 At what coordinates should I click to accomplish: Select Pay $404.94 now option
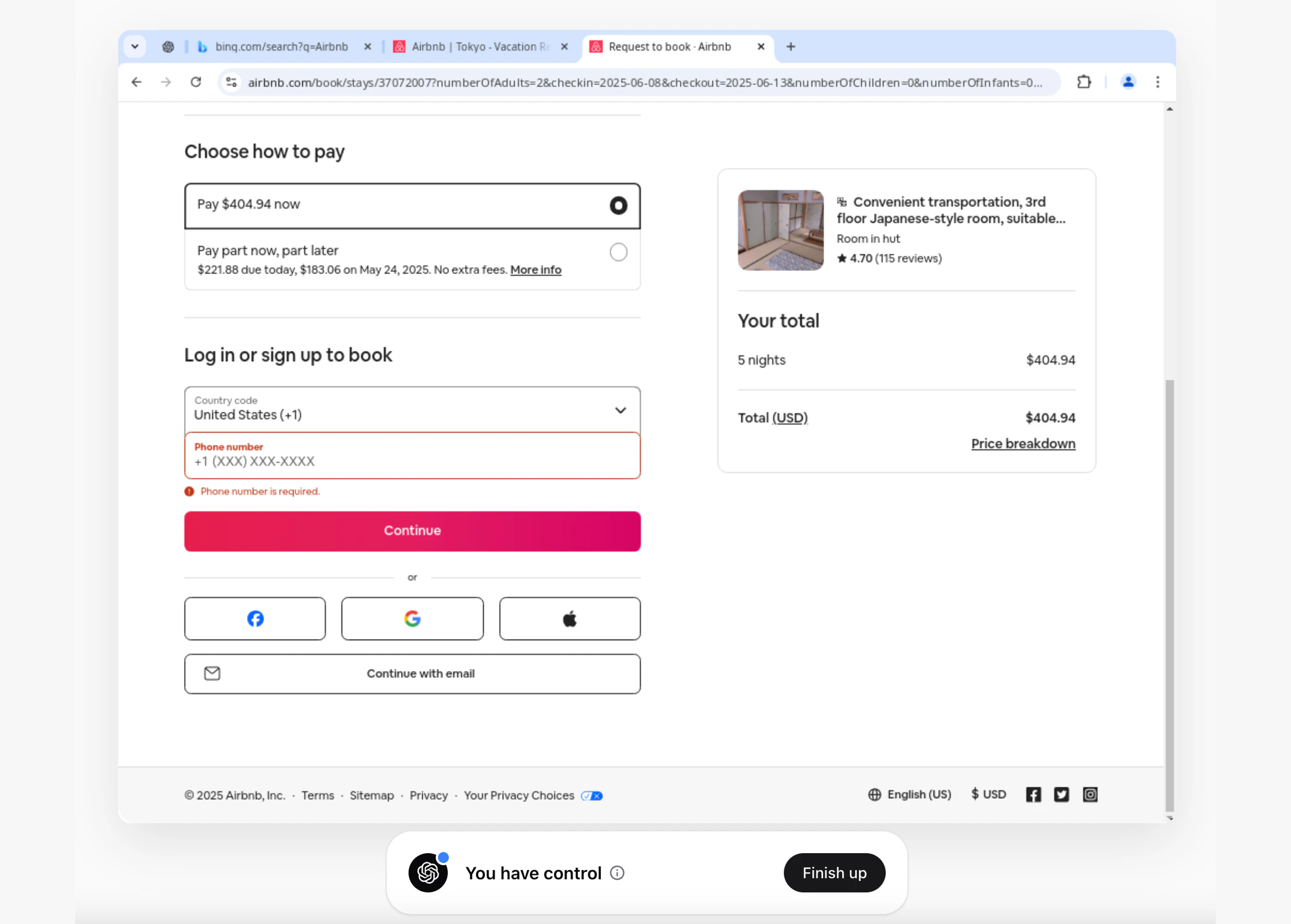pyautogui.click(x=618, y=205)
